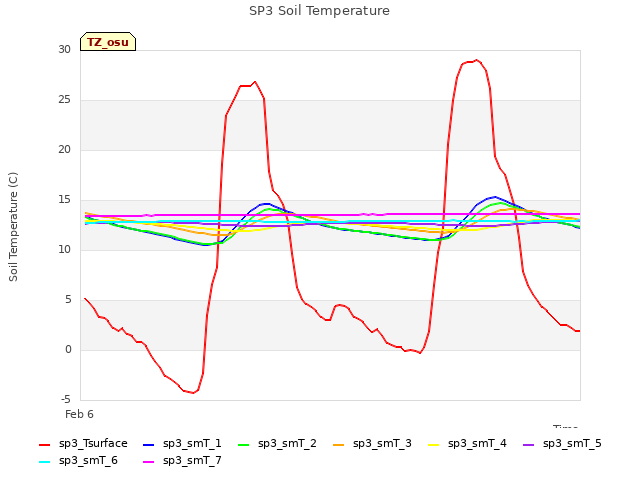640x480 pixels.
Task: Click the 25 y-axis tick label
Action: pos(64,100)
